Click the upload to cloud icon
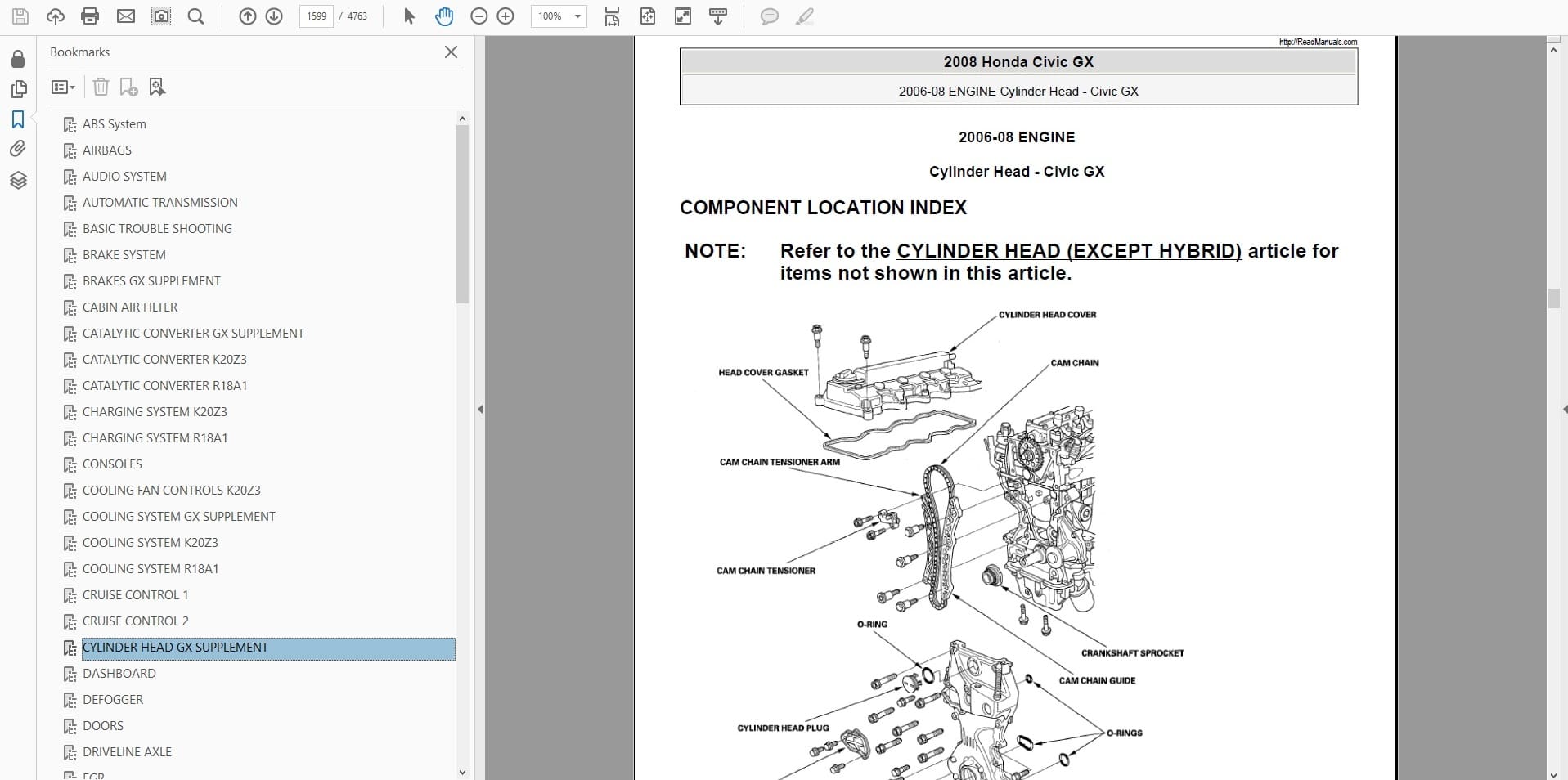 coord(56,16)
